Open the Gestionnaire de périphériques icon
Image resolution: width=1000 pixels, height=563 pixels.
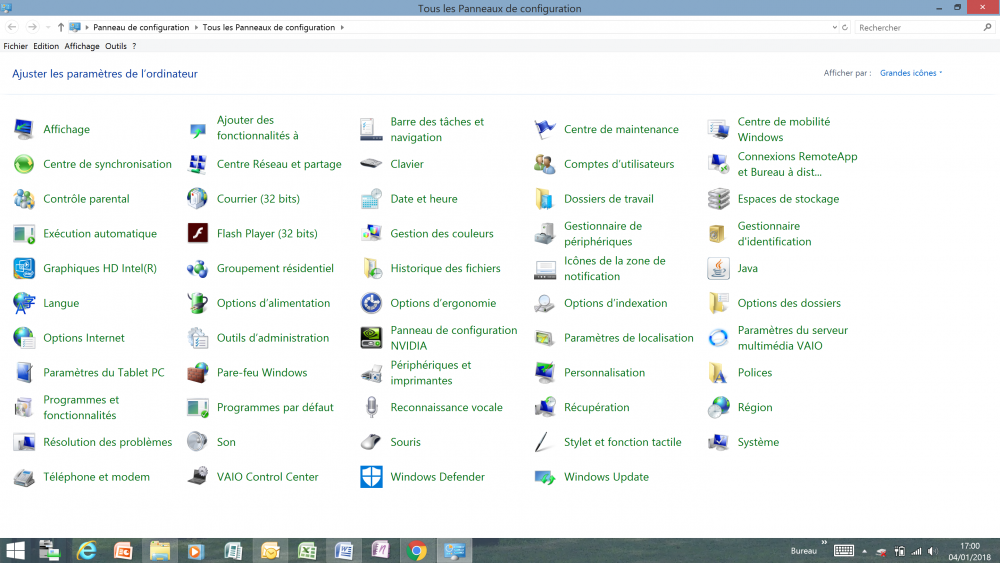(545, 233)
